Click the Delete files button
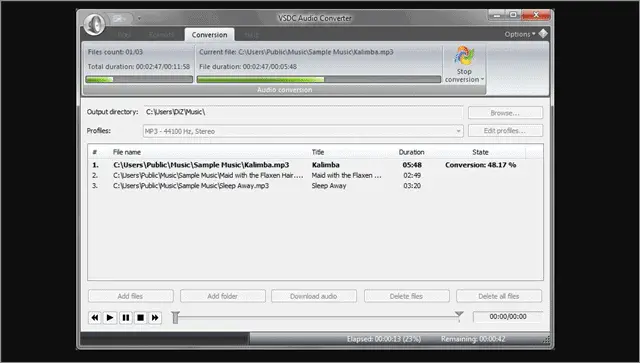Viewport: 640px width, 363px height. point(407,296)
